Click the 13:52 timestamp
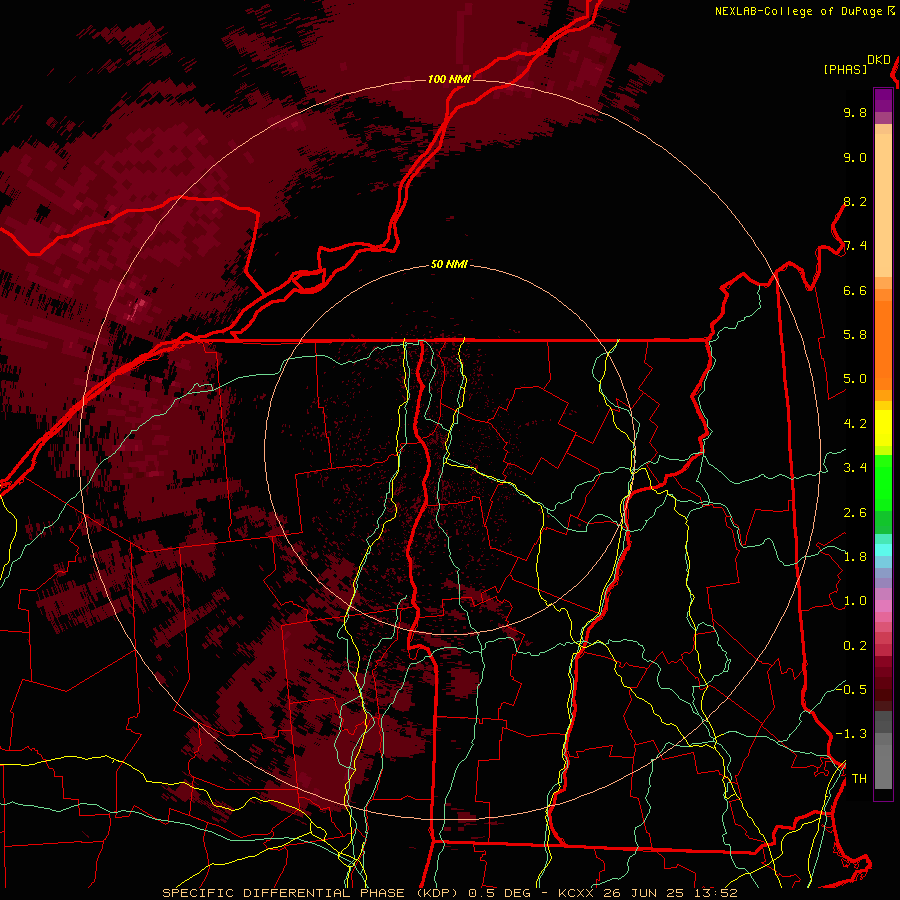 coord(717,893)
